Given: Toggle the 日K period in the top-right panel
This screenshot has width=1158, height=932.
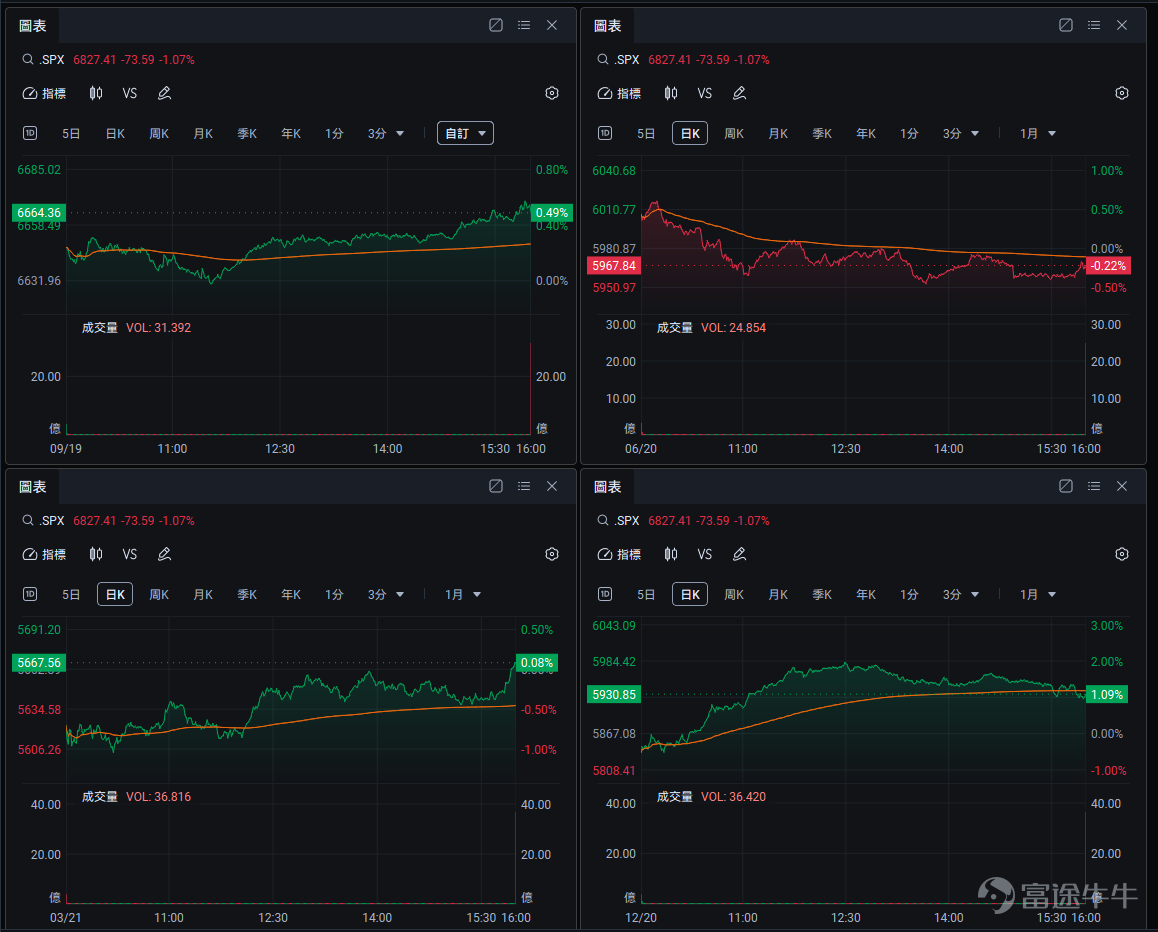Looking at the screenshot, I should (x=690, y=133).
